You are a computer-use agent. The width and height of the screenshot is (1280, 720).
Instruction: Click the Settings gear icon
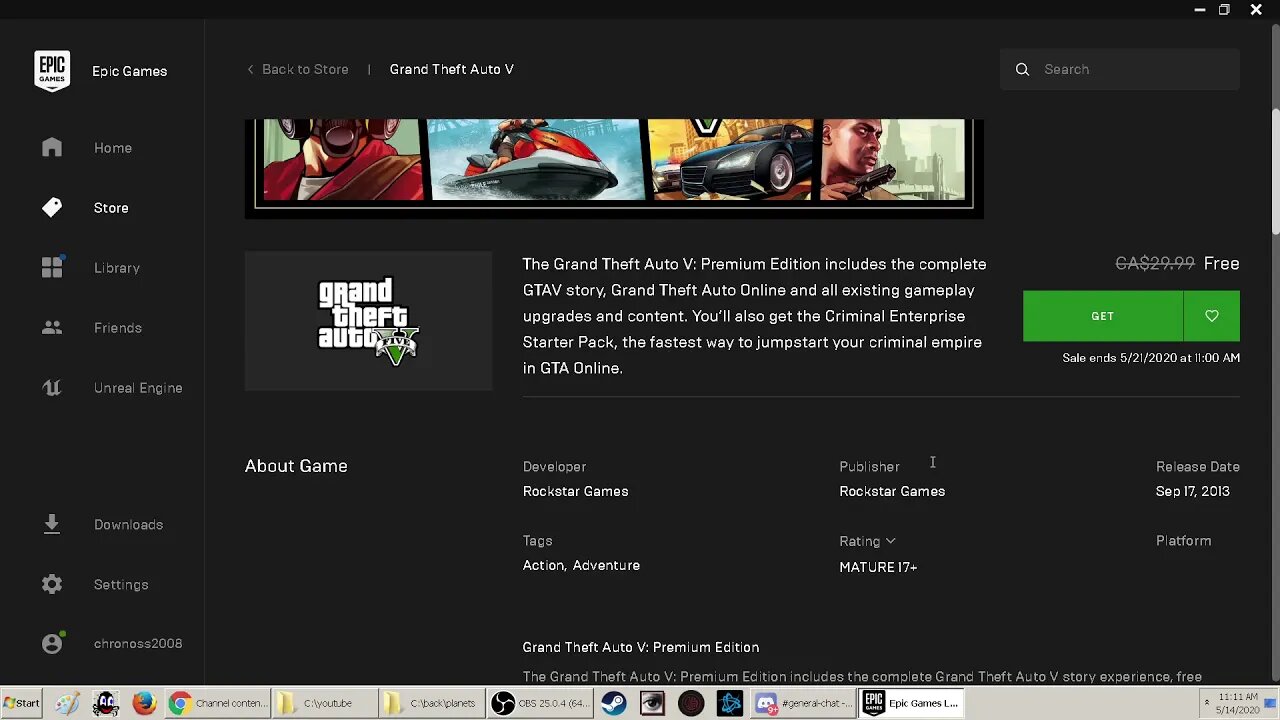(52, 584)
